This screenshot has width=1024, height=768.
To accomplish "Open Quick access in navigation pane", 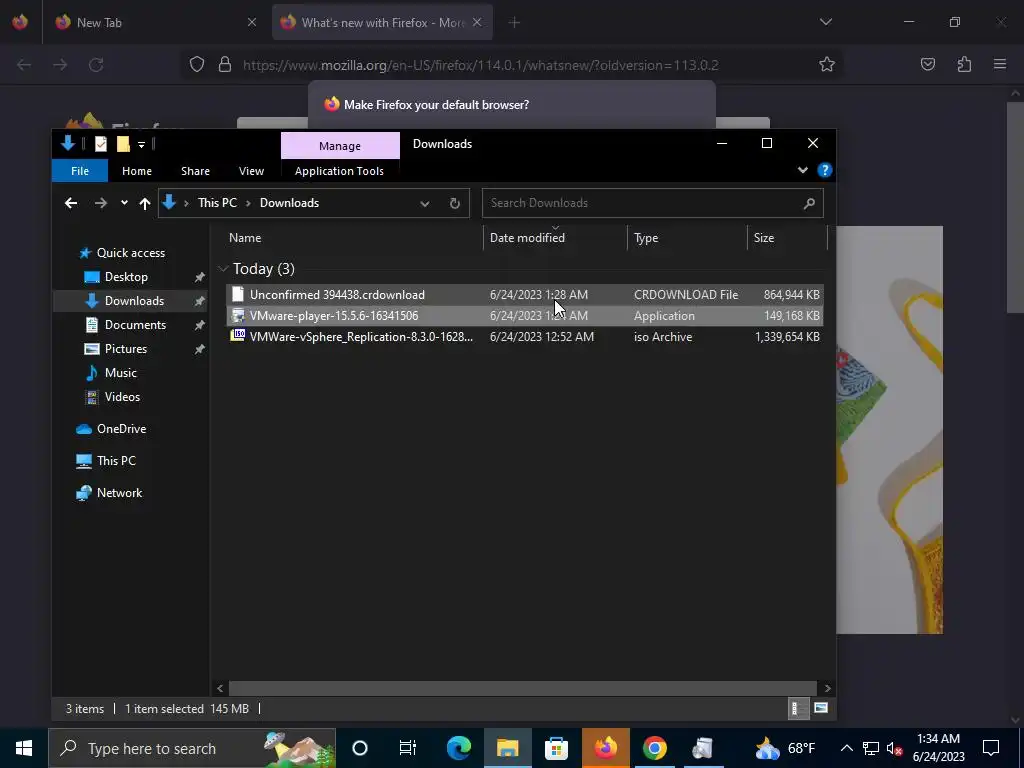I will point(131,253).
